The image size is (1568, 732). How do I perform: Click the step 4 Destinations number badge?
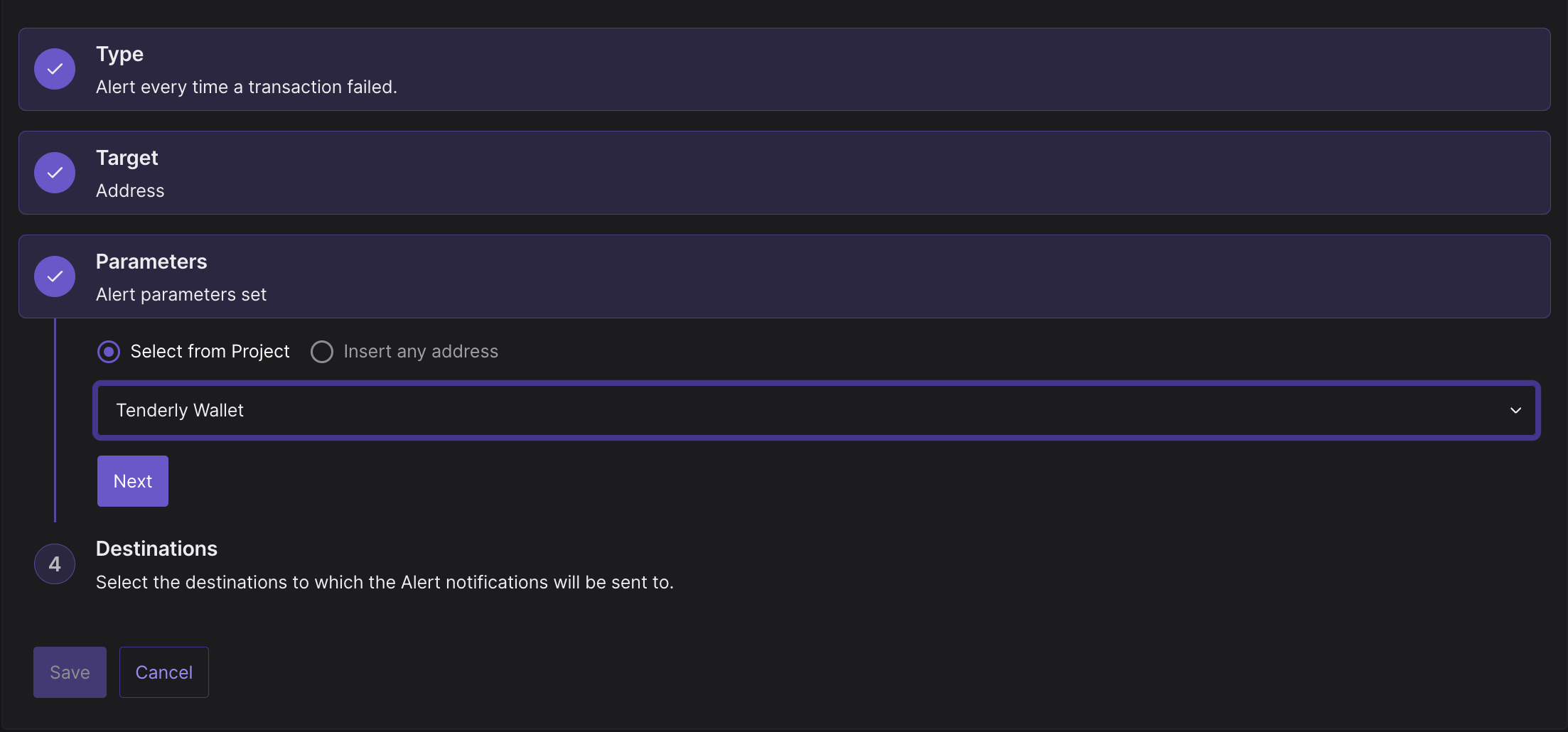(55, 564)
